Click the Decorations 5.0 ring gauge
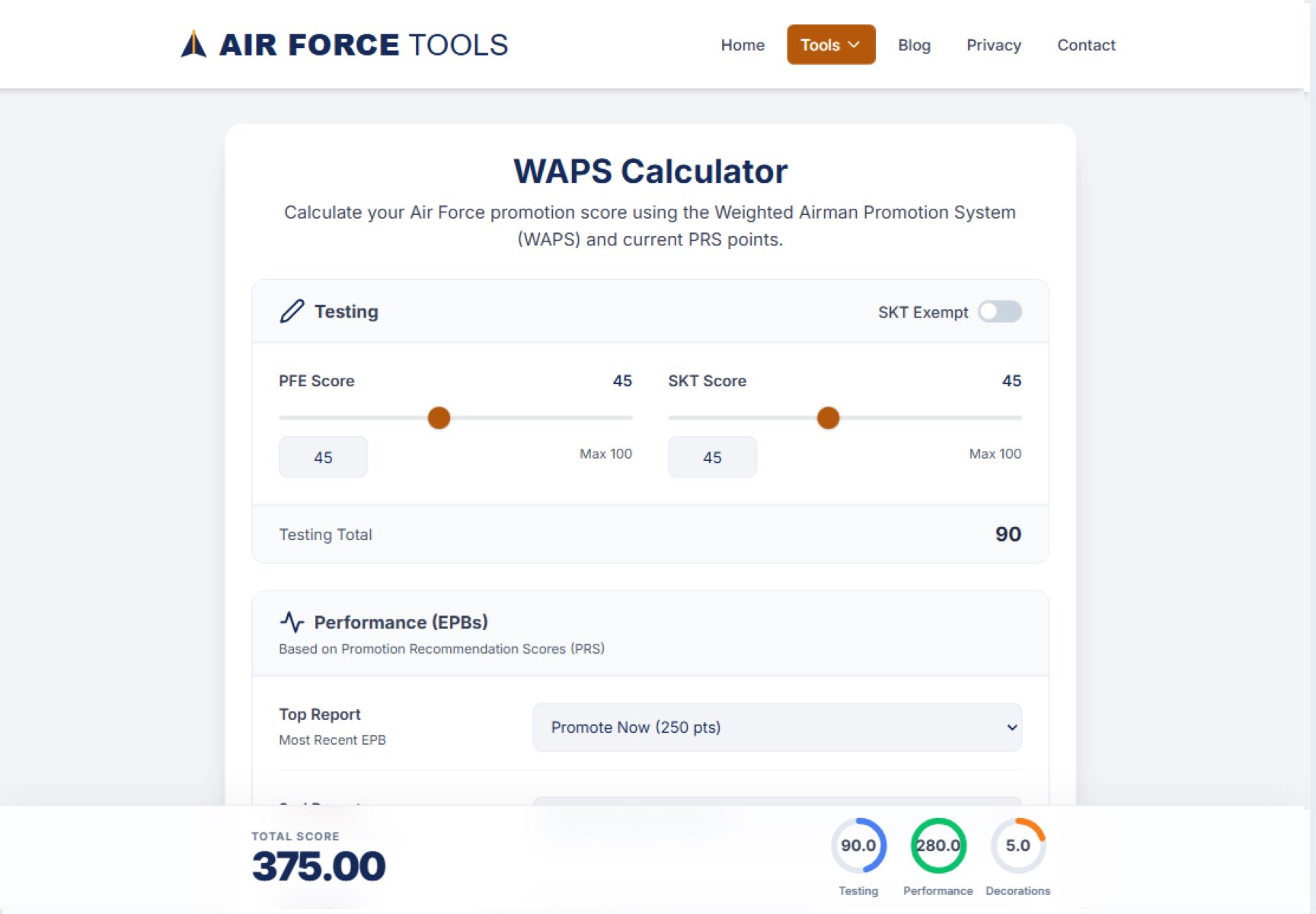This screenshot has width=1316, height=914. tap(1018, 845)
